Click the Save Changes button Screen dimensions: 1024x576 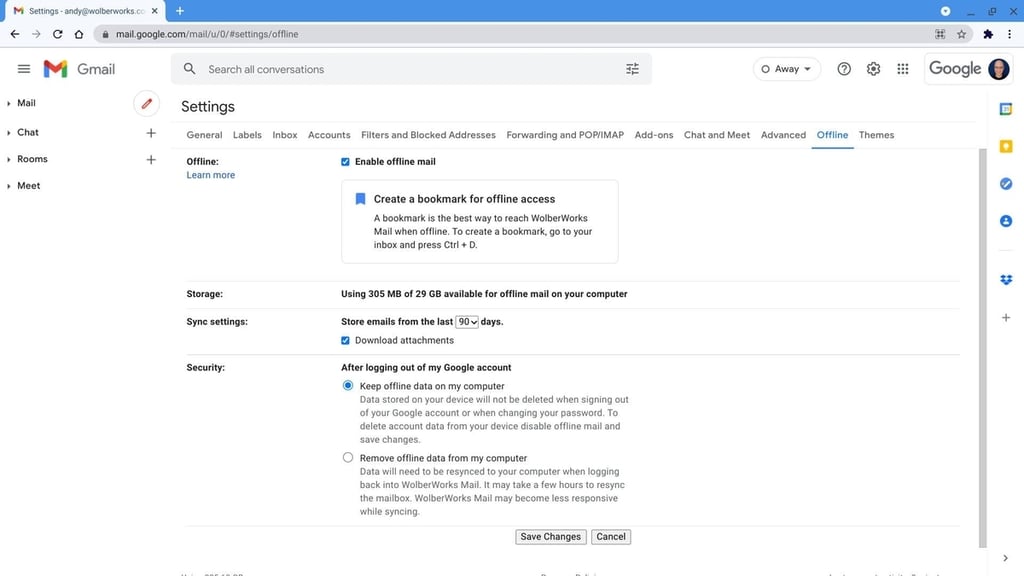click(551, 537)
